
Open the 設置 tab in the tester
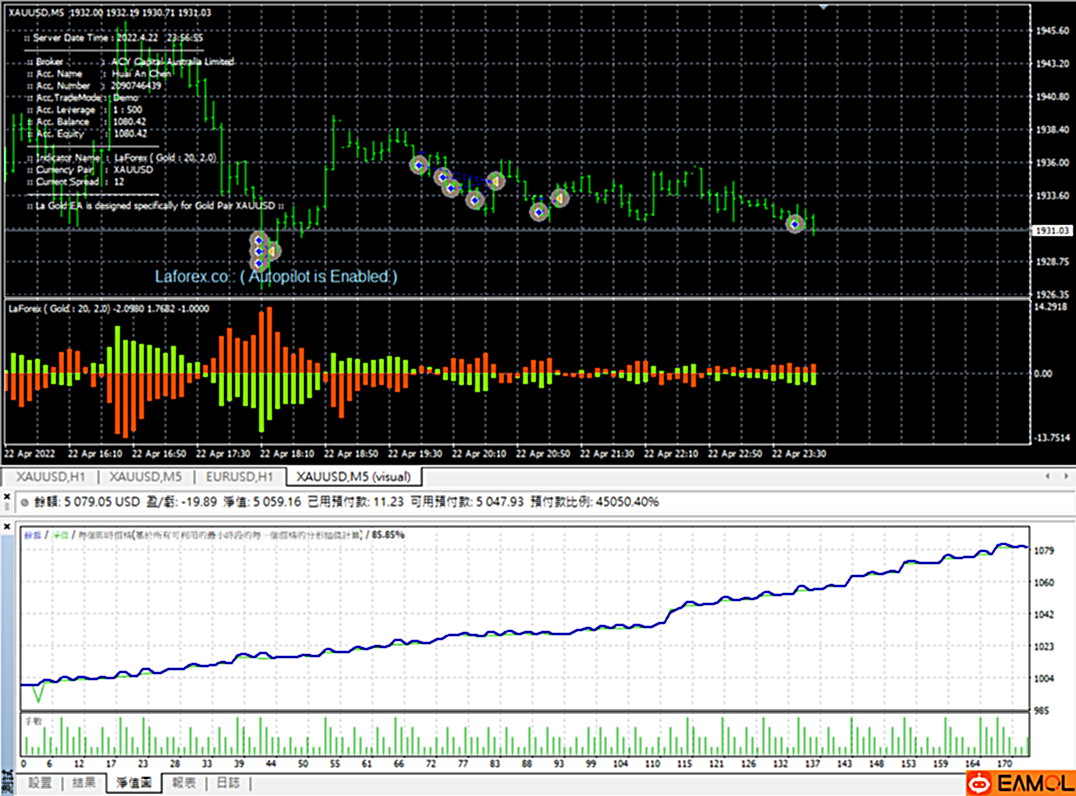click(x=40, y=782)
